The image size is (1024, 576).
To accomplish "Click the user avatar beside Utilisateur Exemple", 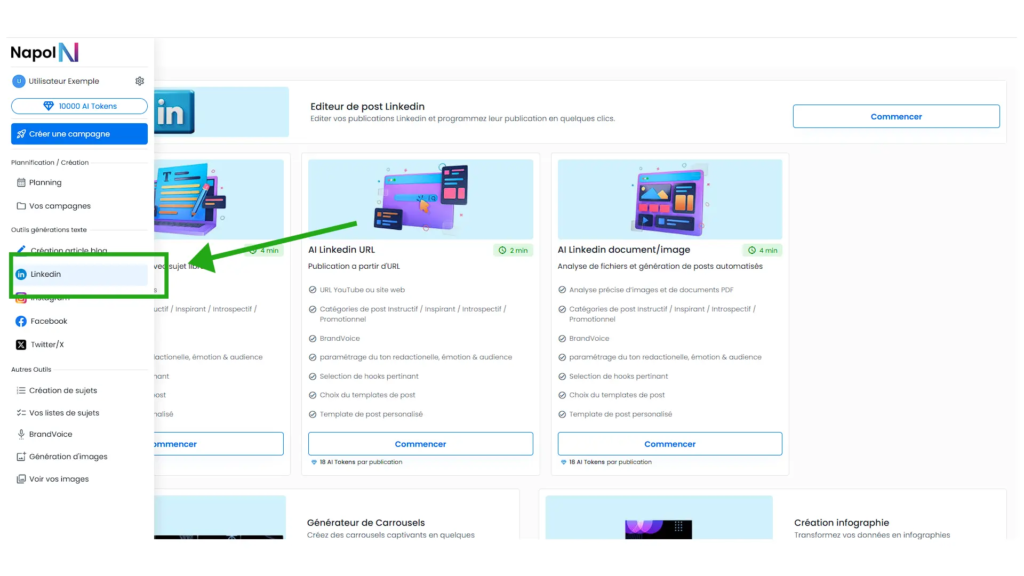I will tap(18, 81).
